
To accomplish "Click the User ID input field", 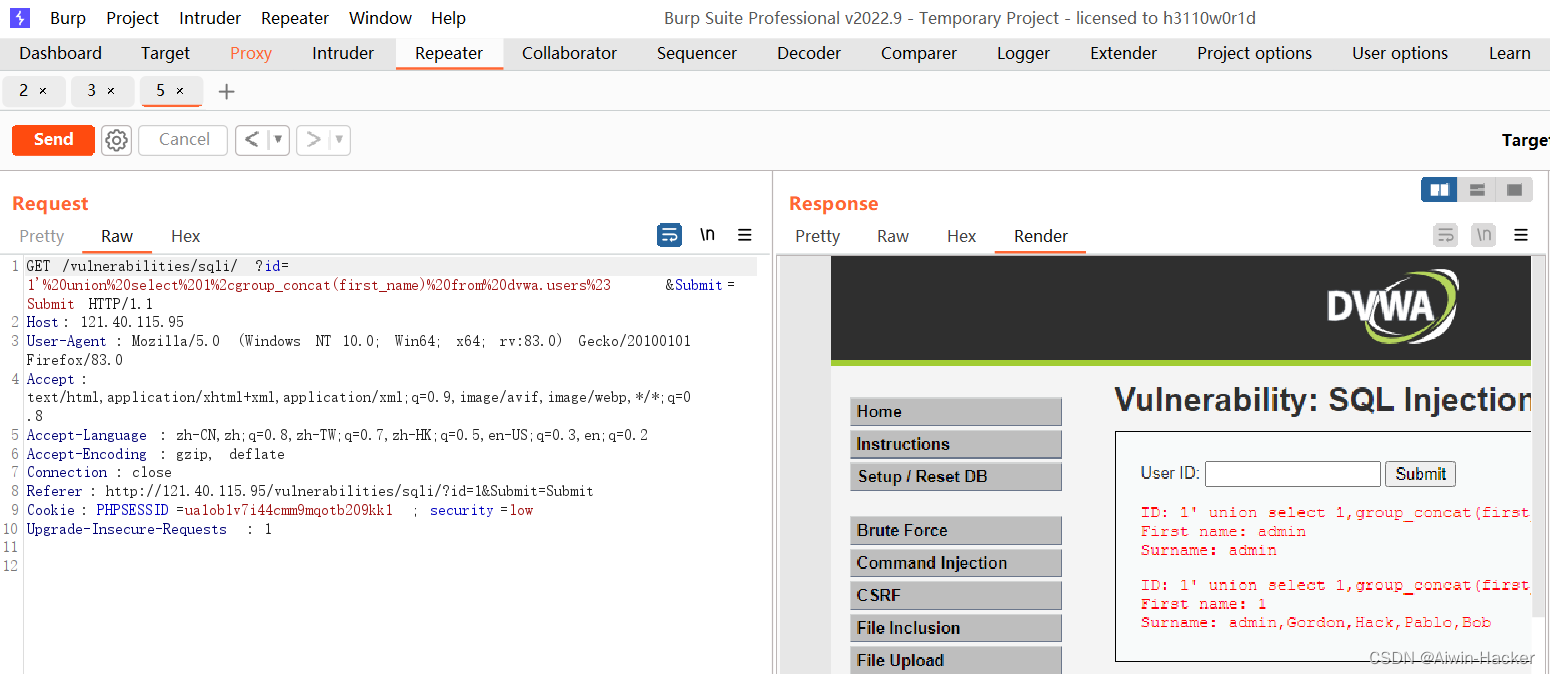I will tap(1293, 474).
